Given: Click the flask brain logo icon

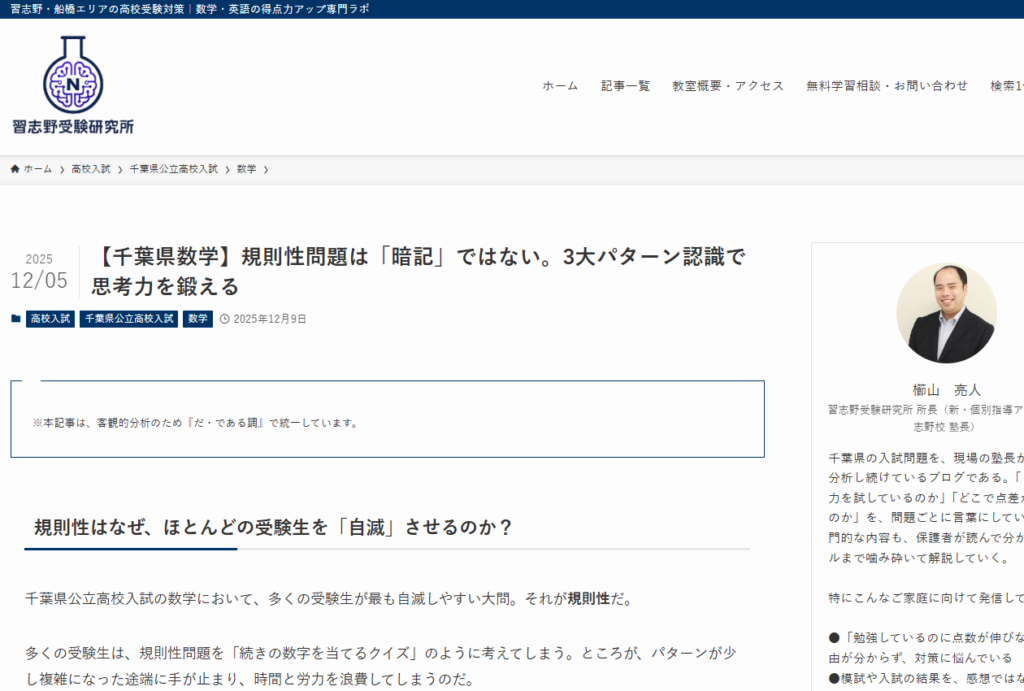Looking at the screenshot, I should [x=72, y=75].
